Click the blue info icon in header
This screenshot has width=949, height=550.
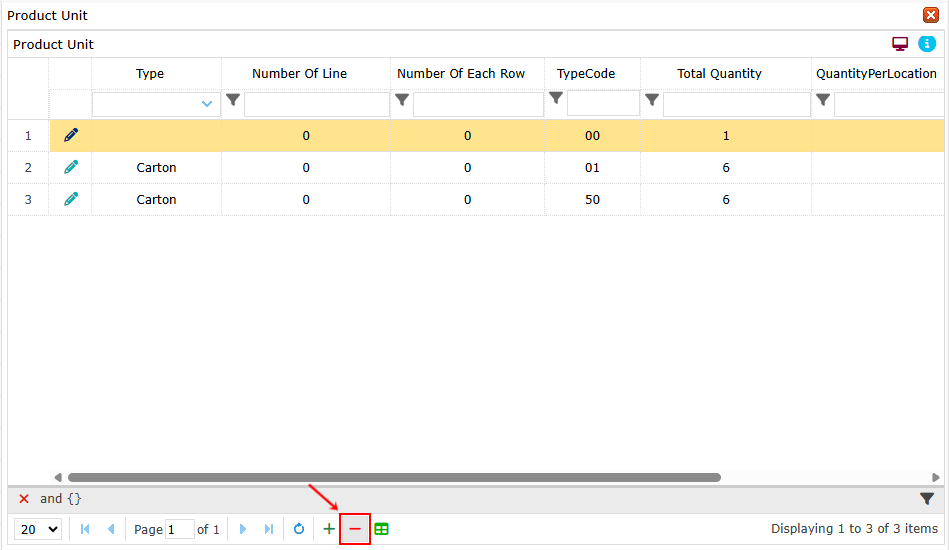click(926, 44)
